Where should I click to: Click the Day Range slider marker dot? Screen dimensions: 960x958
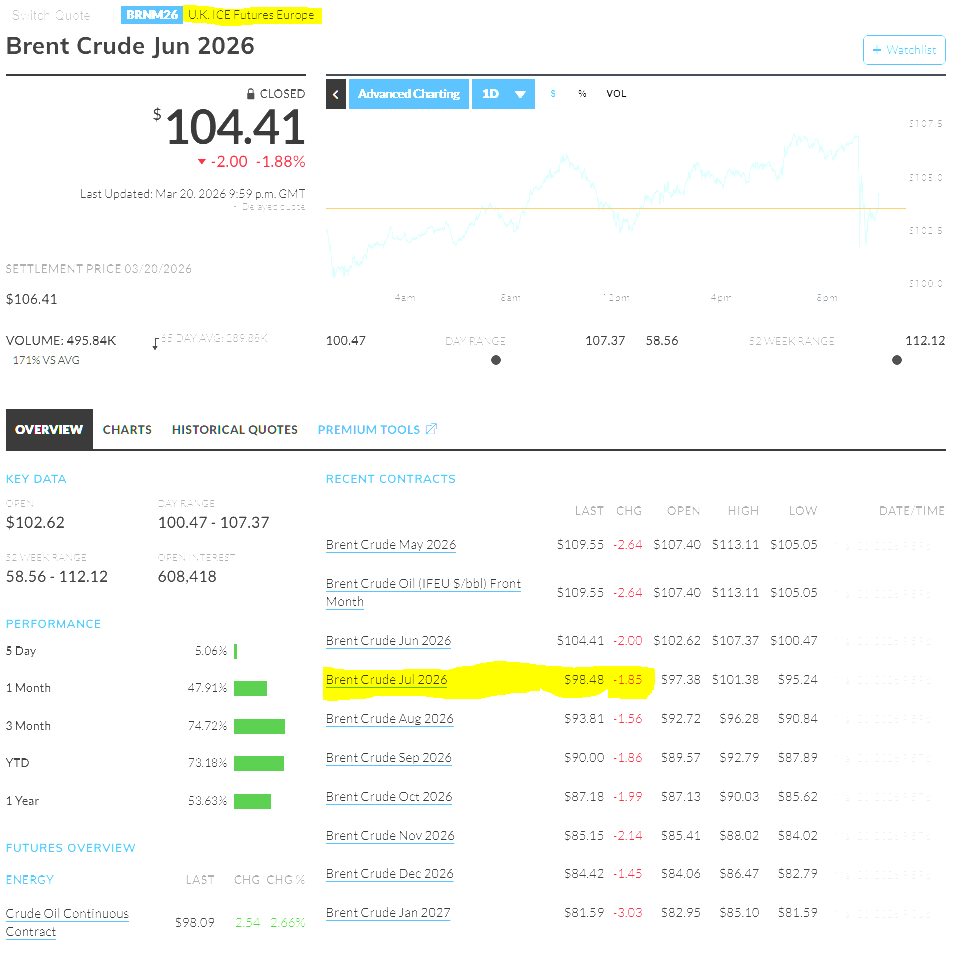click(x=496, y=360)
